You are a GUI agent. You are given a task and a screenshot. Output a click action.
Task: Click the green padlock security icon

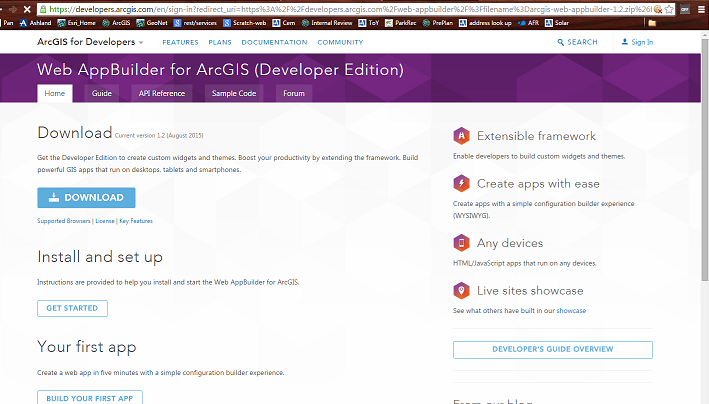click(x=43, y=9)
